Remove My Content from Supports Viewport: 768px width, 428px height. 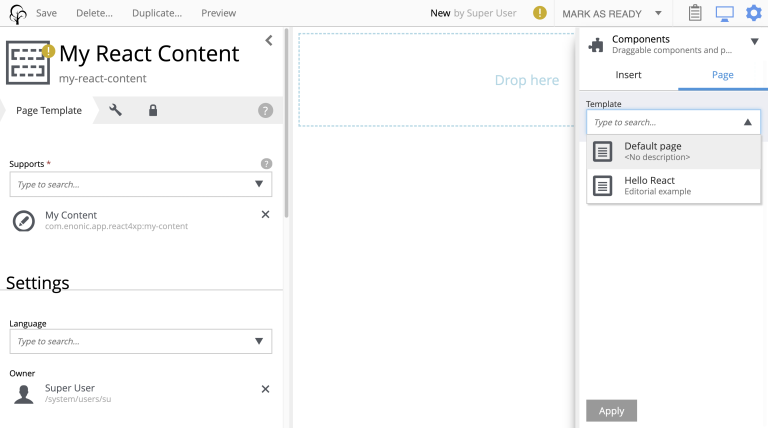pos(265,214)
